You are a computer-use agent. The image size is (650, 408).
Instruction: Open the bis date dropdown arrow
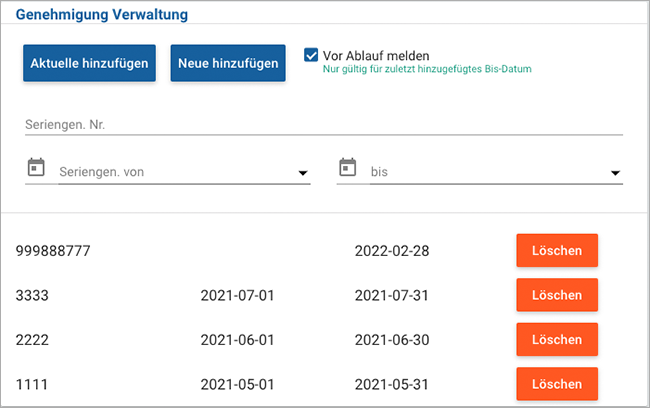[x=615, y=173]
